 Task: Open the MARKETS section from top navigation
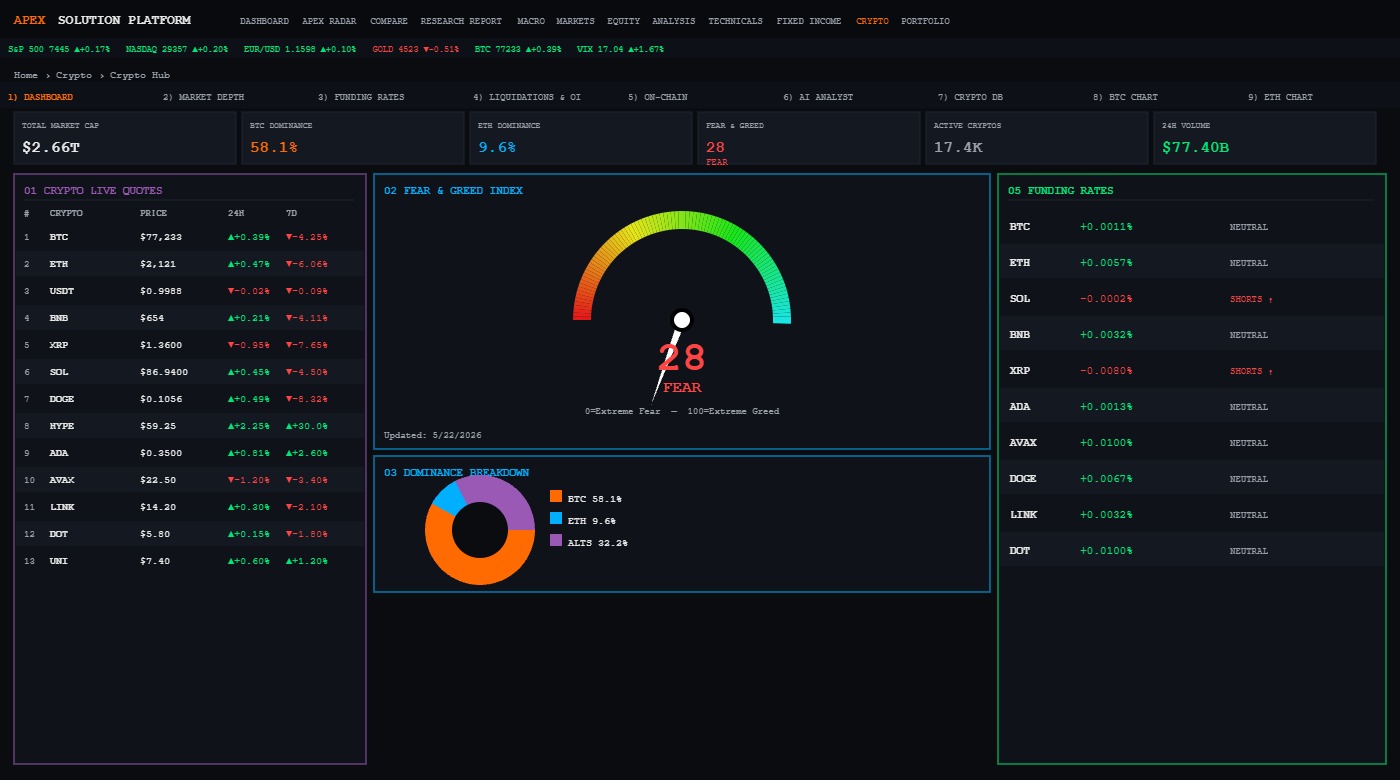tap(575, 21)
